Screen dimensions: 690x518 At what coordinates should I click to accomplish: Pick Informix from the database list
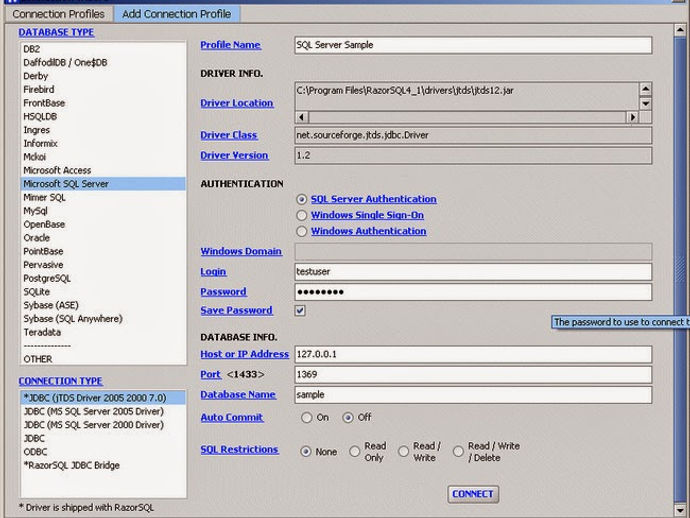click(x=103, y=143)
